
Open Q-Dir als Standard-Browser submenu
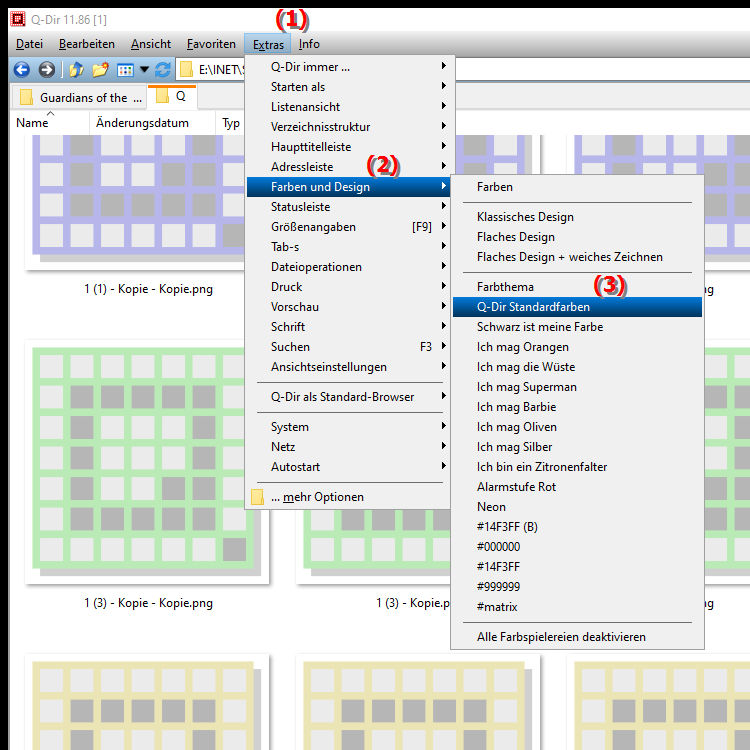click(x=348, y=397)
